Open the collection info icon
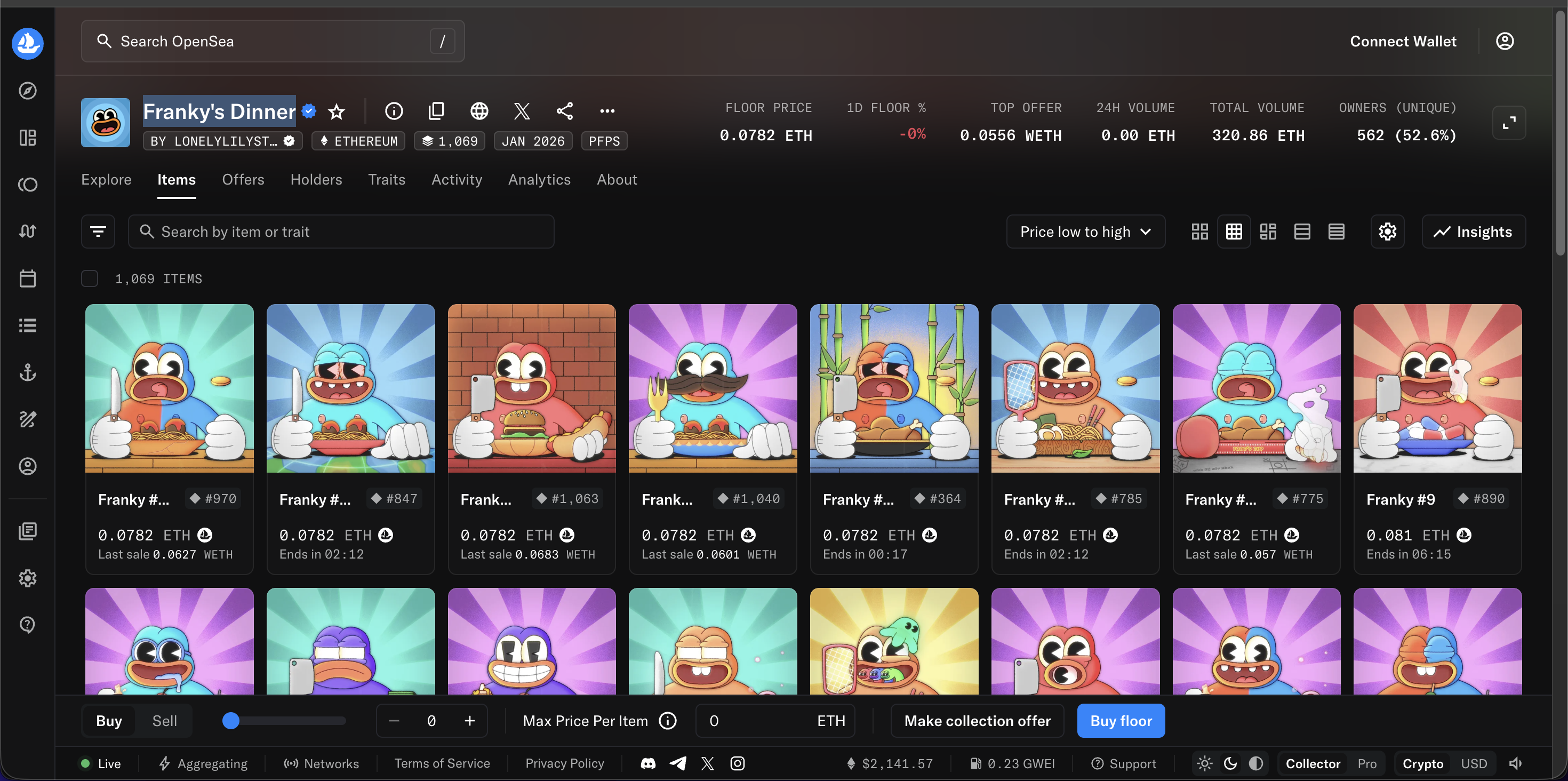The width and height of the screenshot is (1568, 781). tap(394, 111)
